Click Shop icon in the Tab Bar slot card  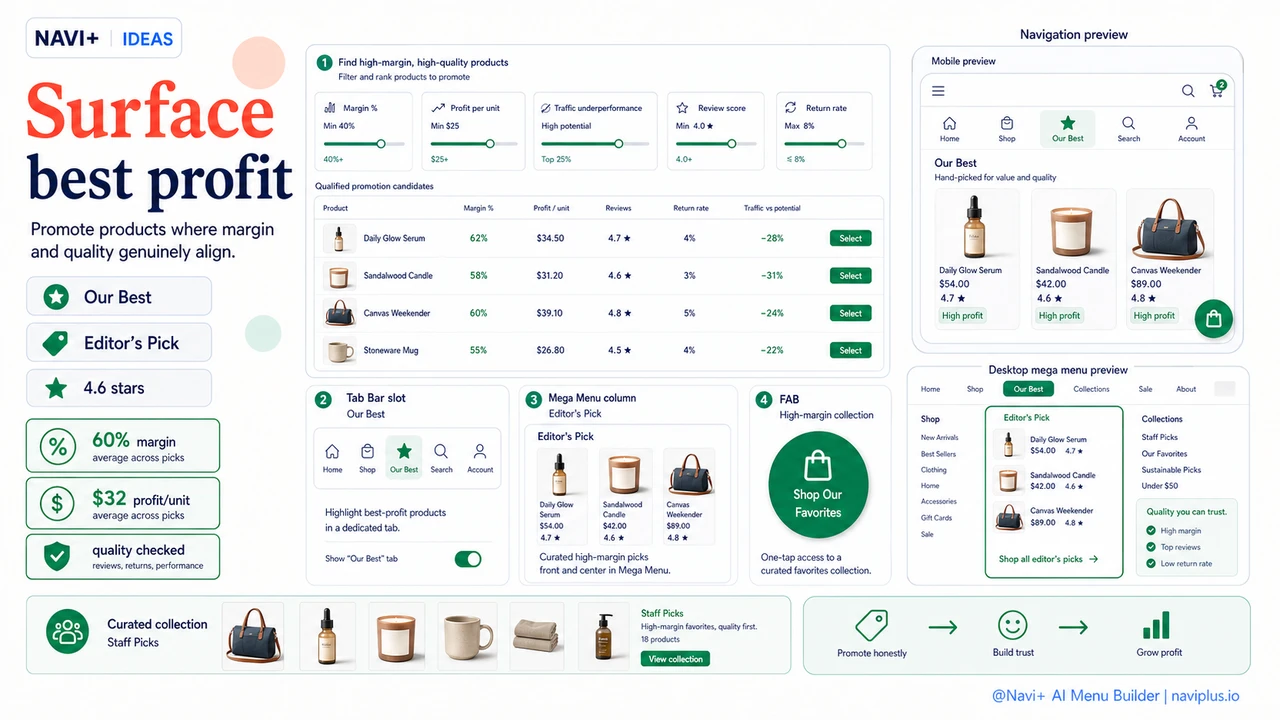(x=367, y=451)
